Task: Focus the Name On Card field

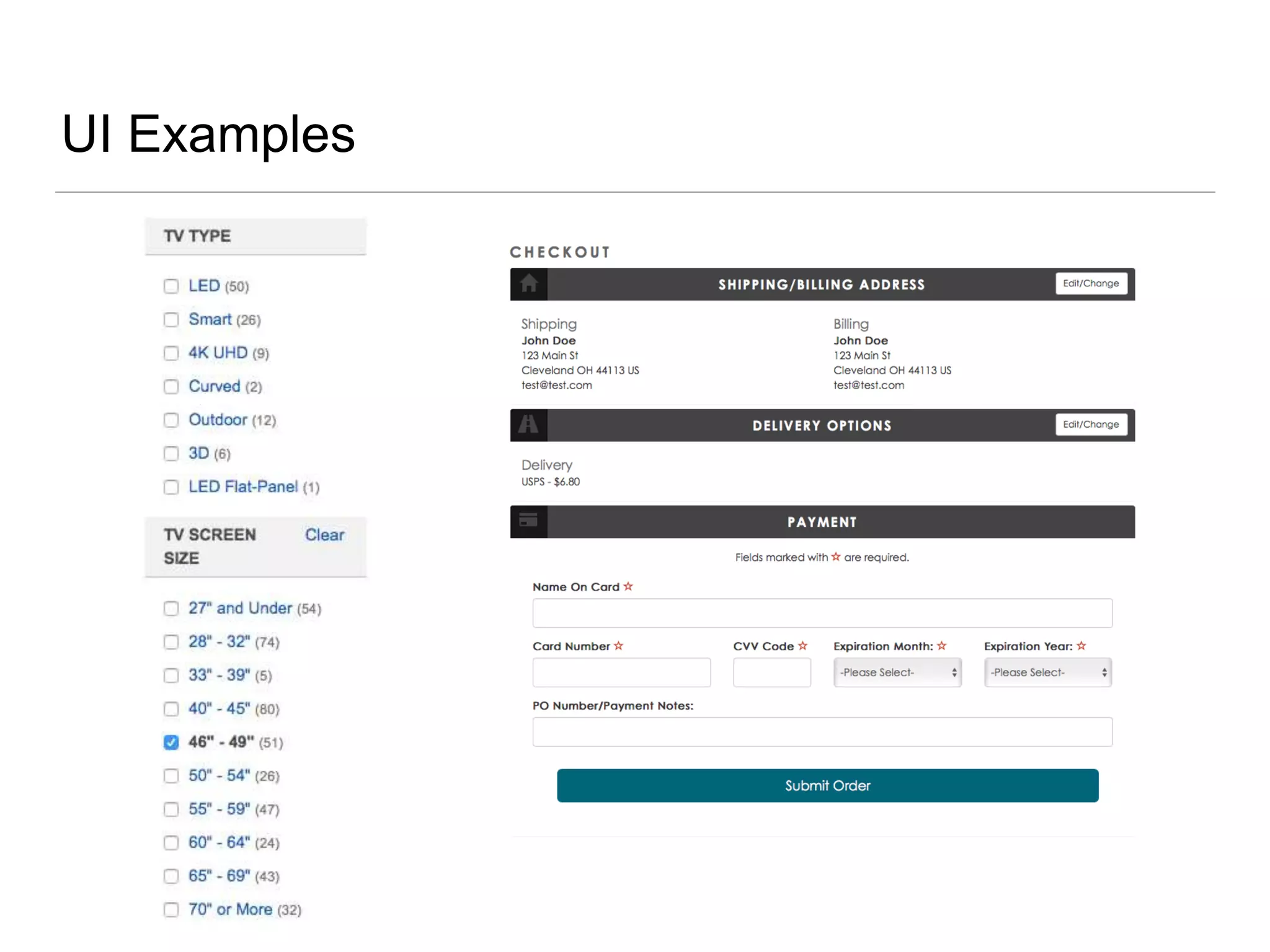Action: click(822, 613)
